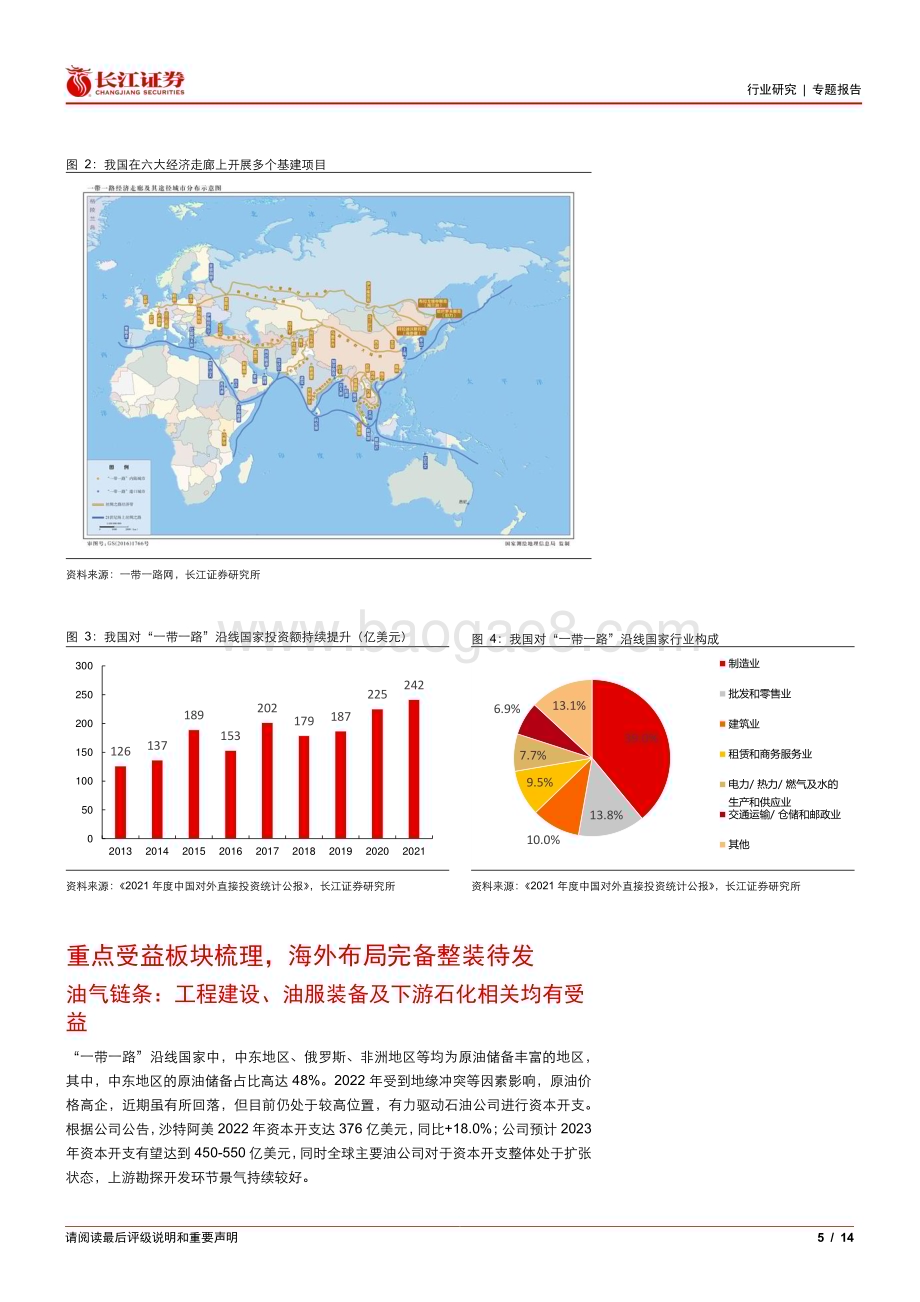Click the 7.7% pie slice label
Image resolution: width=920 pixels, height=1302 pixels.
coord(533,755)
